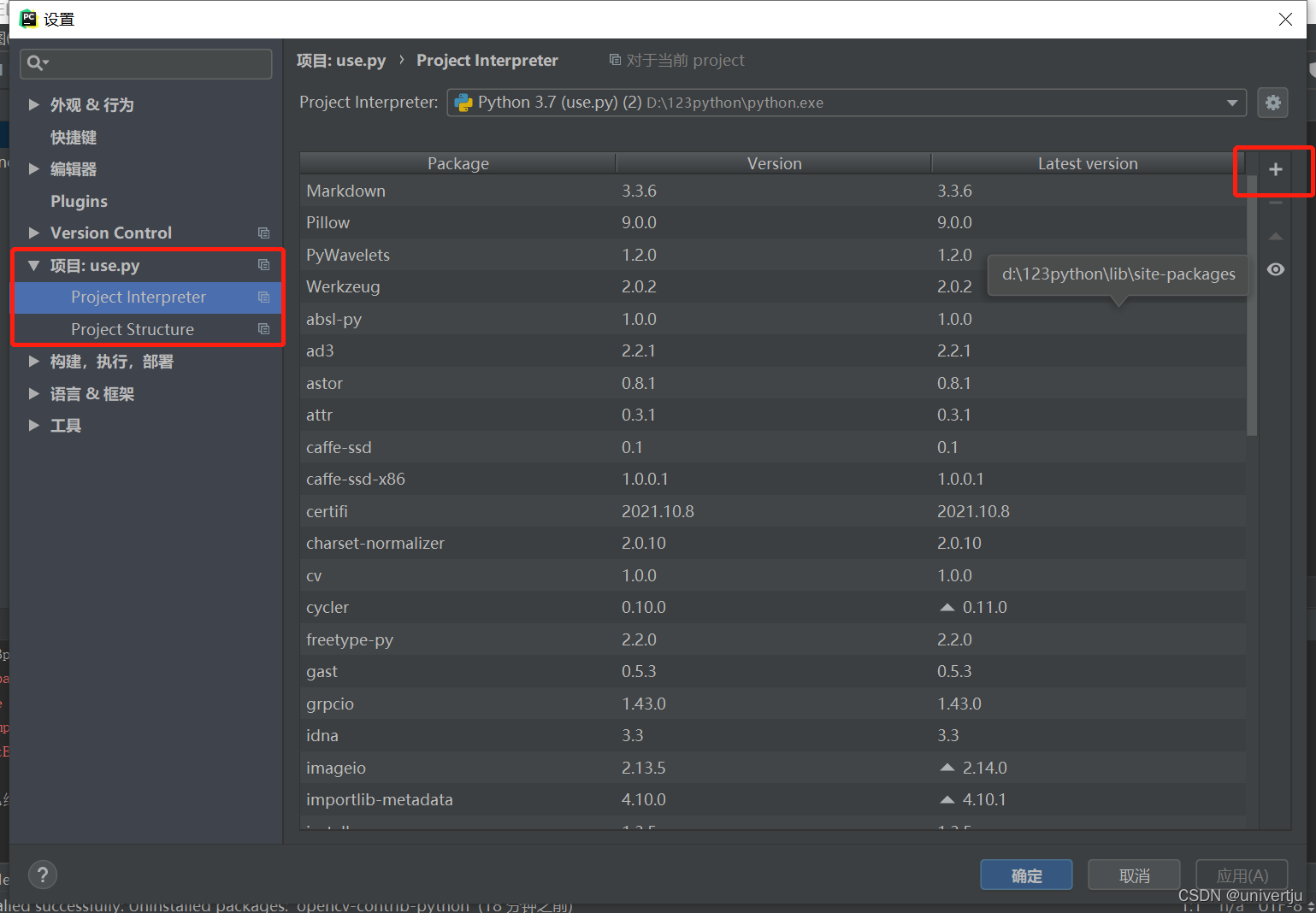Expand the 外观 & 行为 section

pos(34,104)
